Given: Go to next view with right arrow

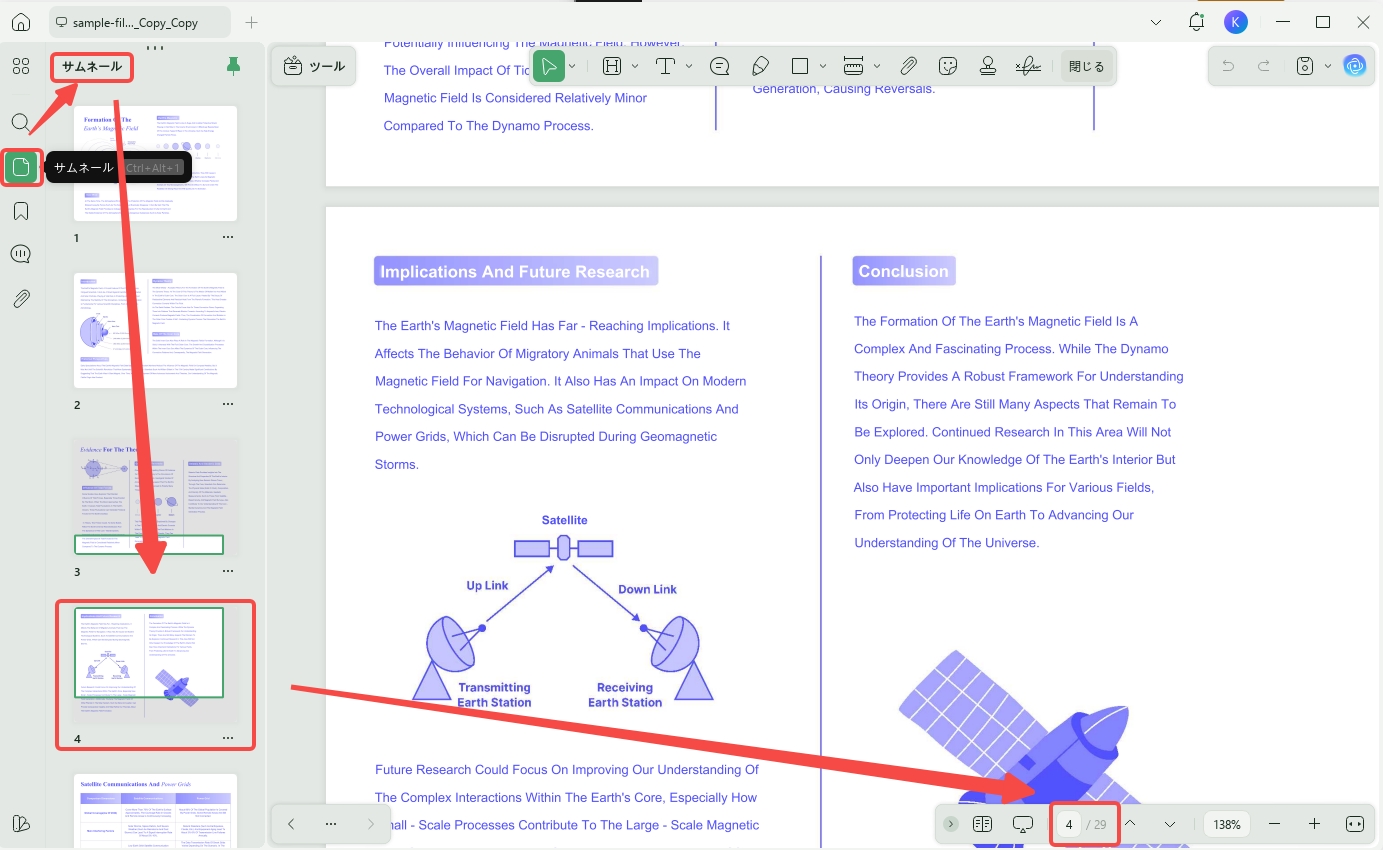Looking at the screenshot, I should point(370,824).
